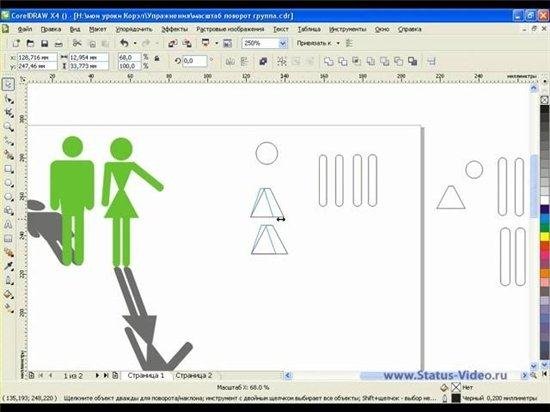Save the document with floppy icon
The image size is (550, 412).
[x=44, y=43]
